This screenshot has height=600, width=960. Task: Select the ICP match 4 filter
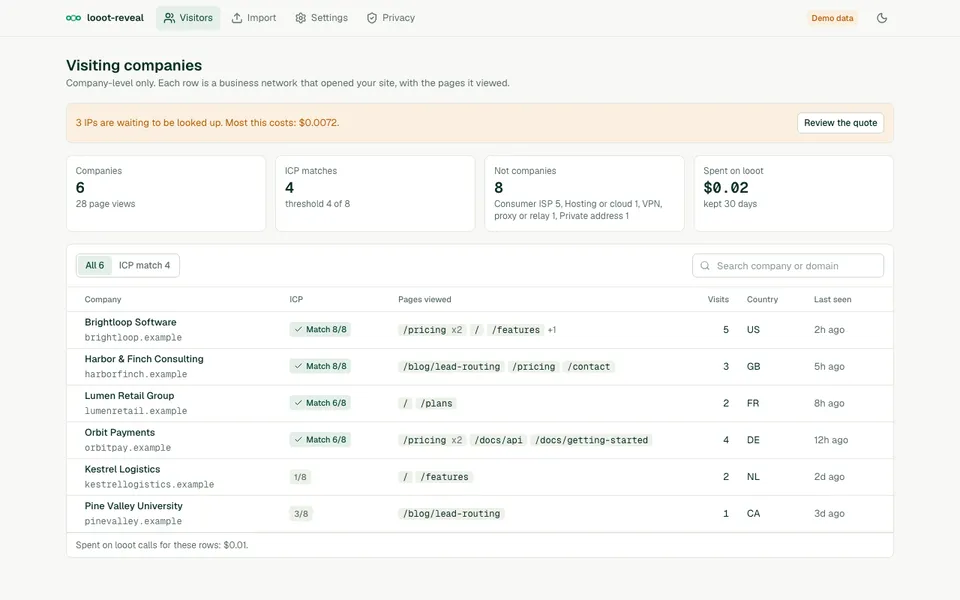click(144, 265)
